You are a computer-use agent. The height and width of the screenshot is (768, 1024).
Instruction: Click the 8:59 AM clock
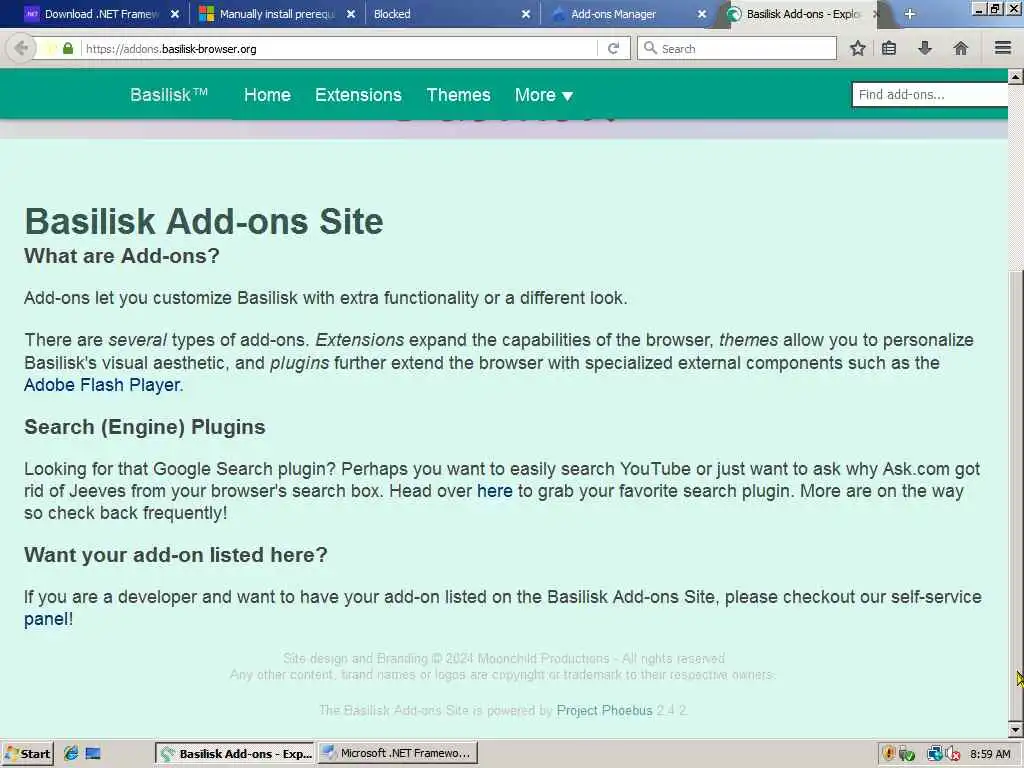click(990, 754)
